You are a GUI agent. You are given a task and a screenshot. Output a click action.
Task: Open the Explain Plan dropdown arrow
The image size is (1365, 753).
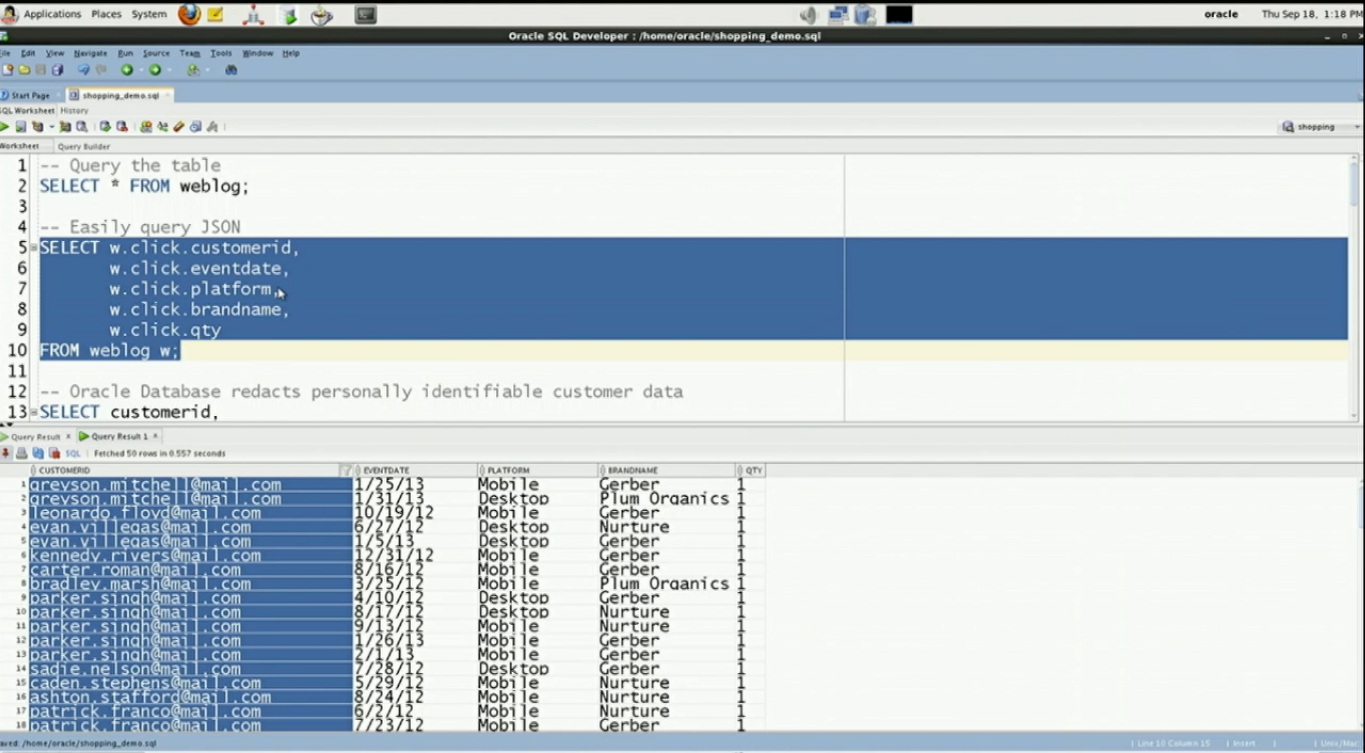51,127
